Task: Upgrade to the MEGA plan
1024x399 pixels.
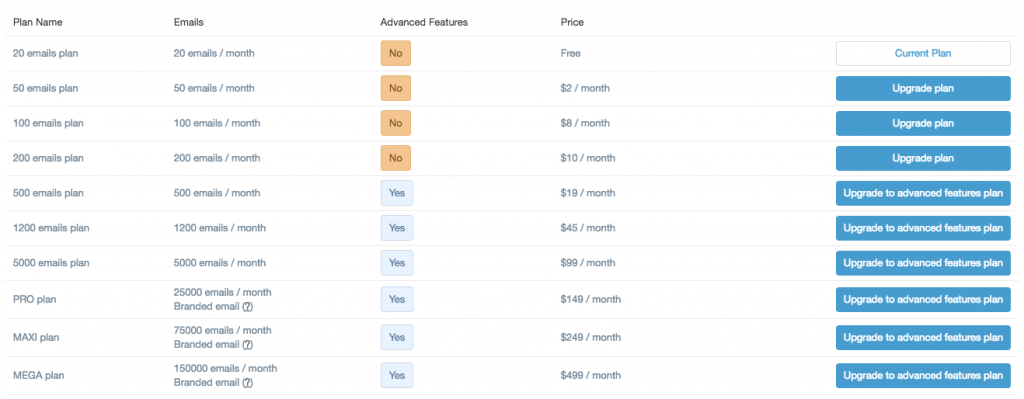Action: (923, 375)
